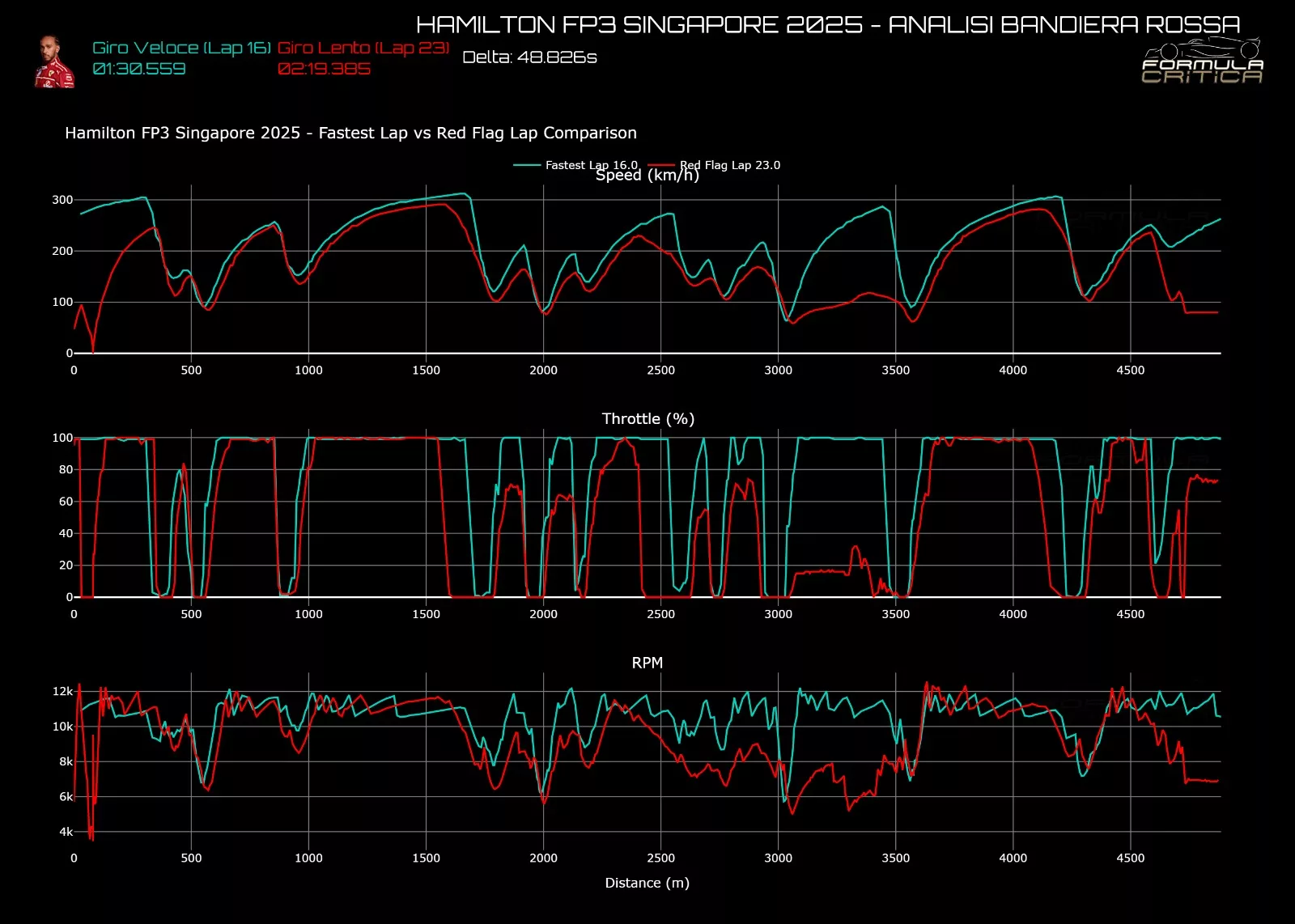Click the Formula Critica logo
Image resolution: width=1295 pixels, height=924 pixels.
(1202, 63)
